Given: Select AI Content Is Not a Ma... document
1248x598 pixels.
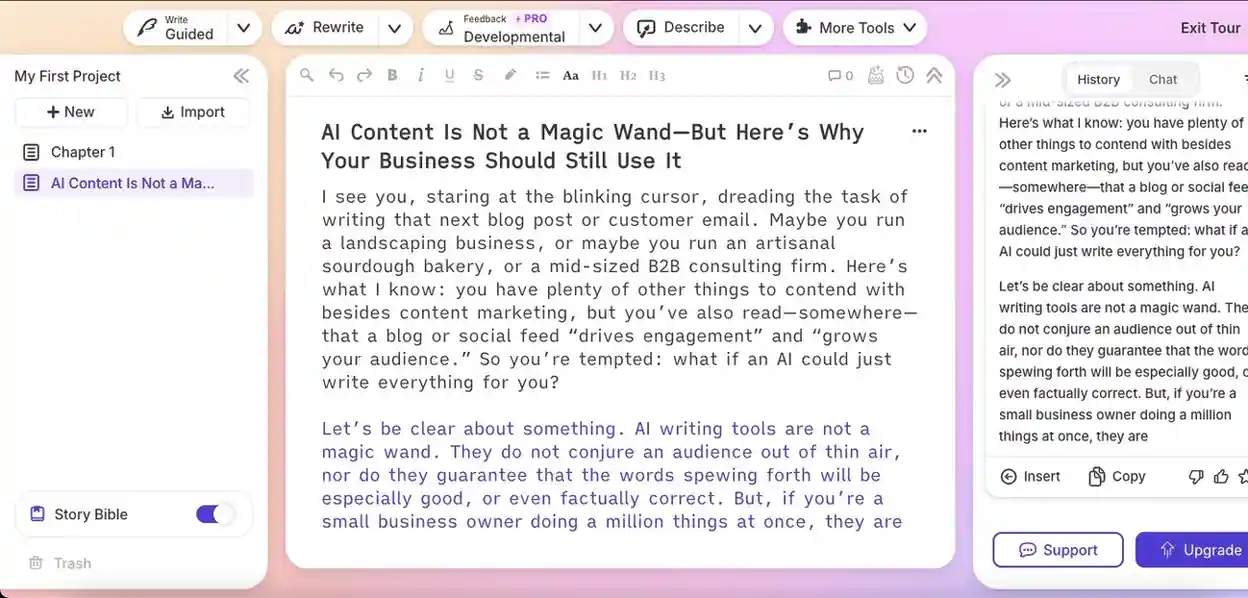Looking at the screenshot, I should 134,183.
